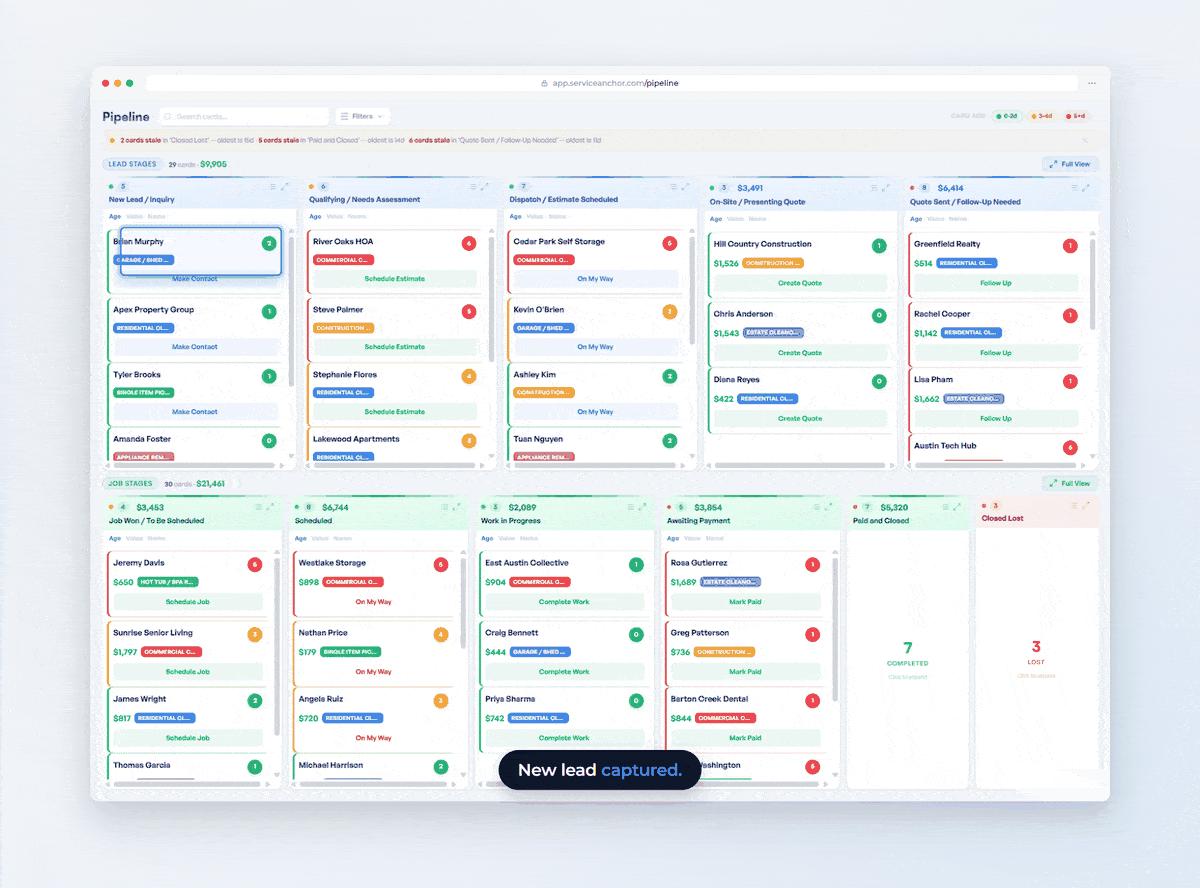Click Mark Paid on Rosa Gutierrez card
Viewport: 1200px width, 888px height.
coord(745,602)
